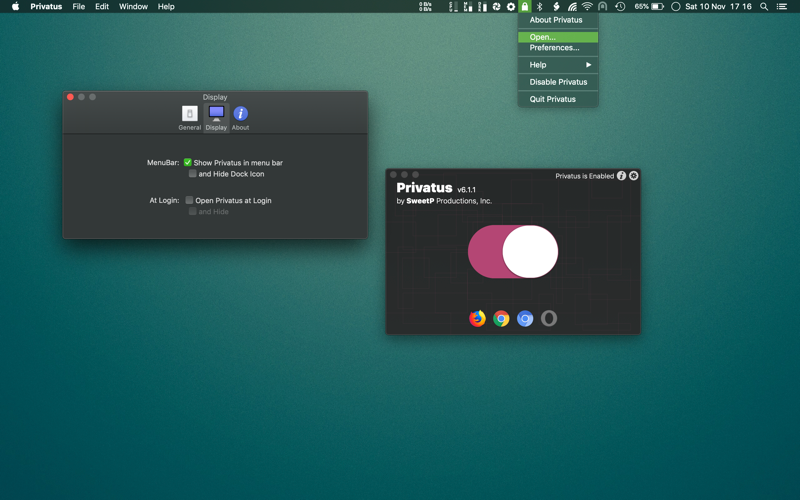Click the Privatus lock icon in menu bar
The width and height of the screenshot is (800, 500).
524,7
